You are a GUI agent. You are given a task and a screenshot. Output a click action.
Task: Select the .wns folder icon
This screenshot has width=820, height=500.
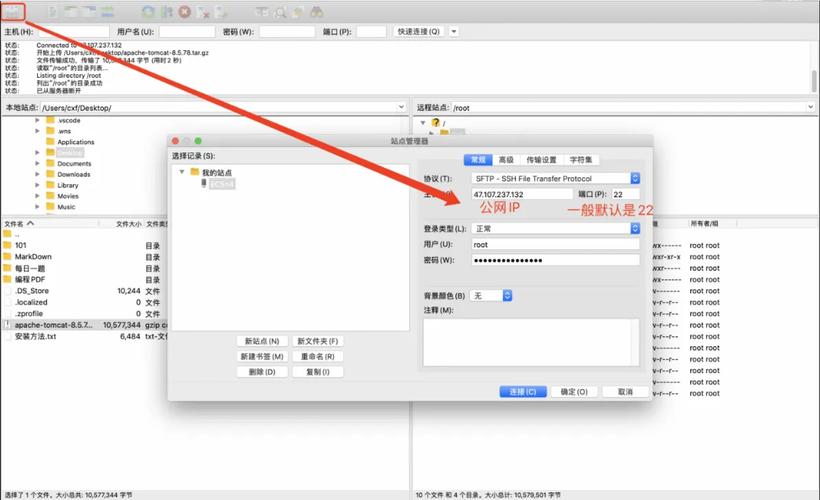click(x=50, y=131)
